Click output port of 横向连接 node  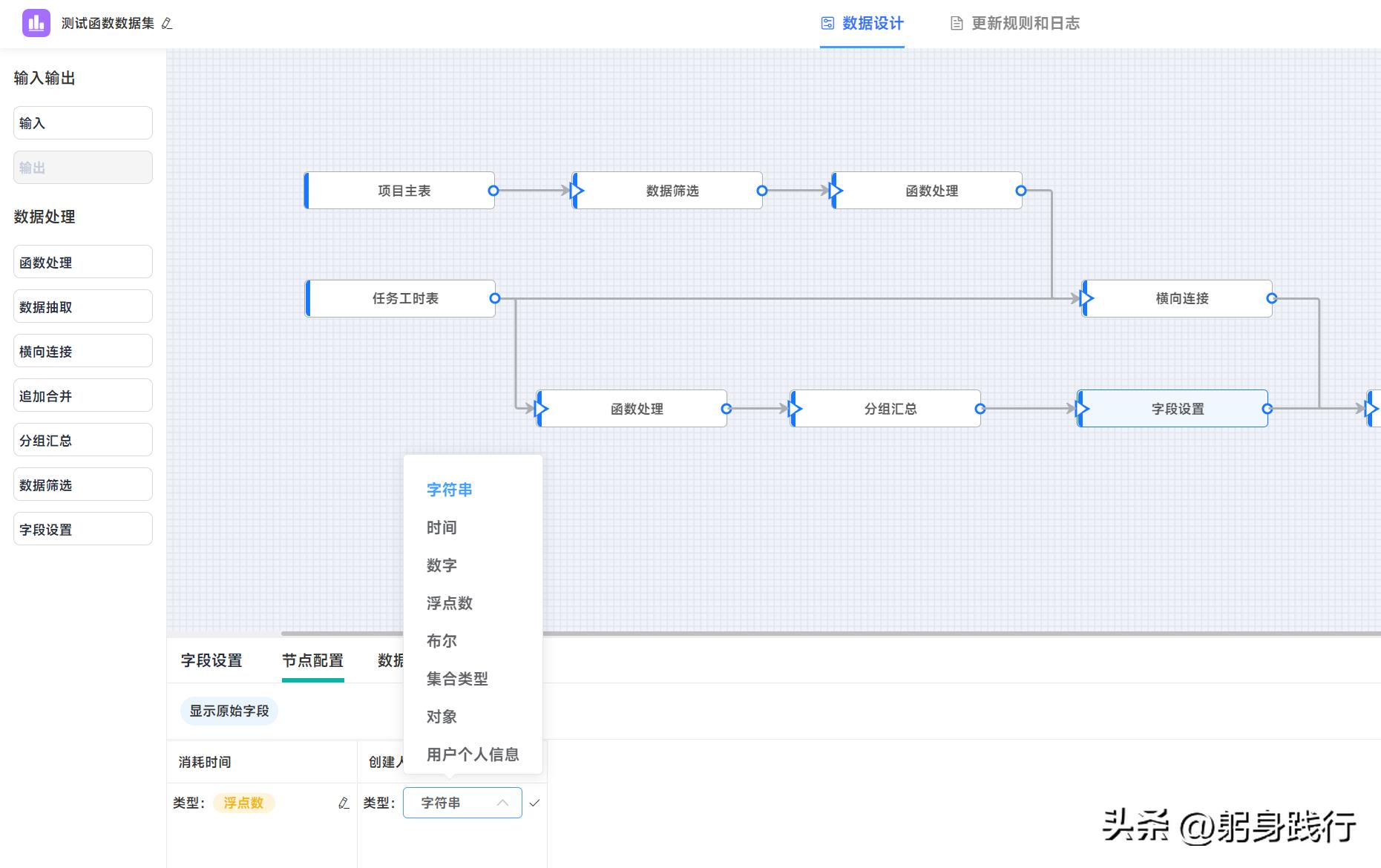tap(1272, 298)
